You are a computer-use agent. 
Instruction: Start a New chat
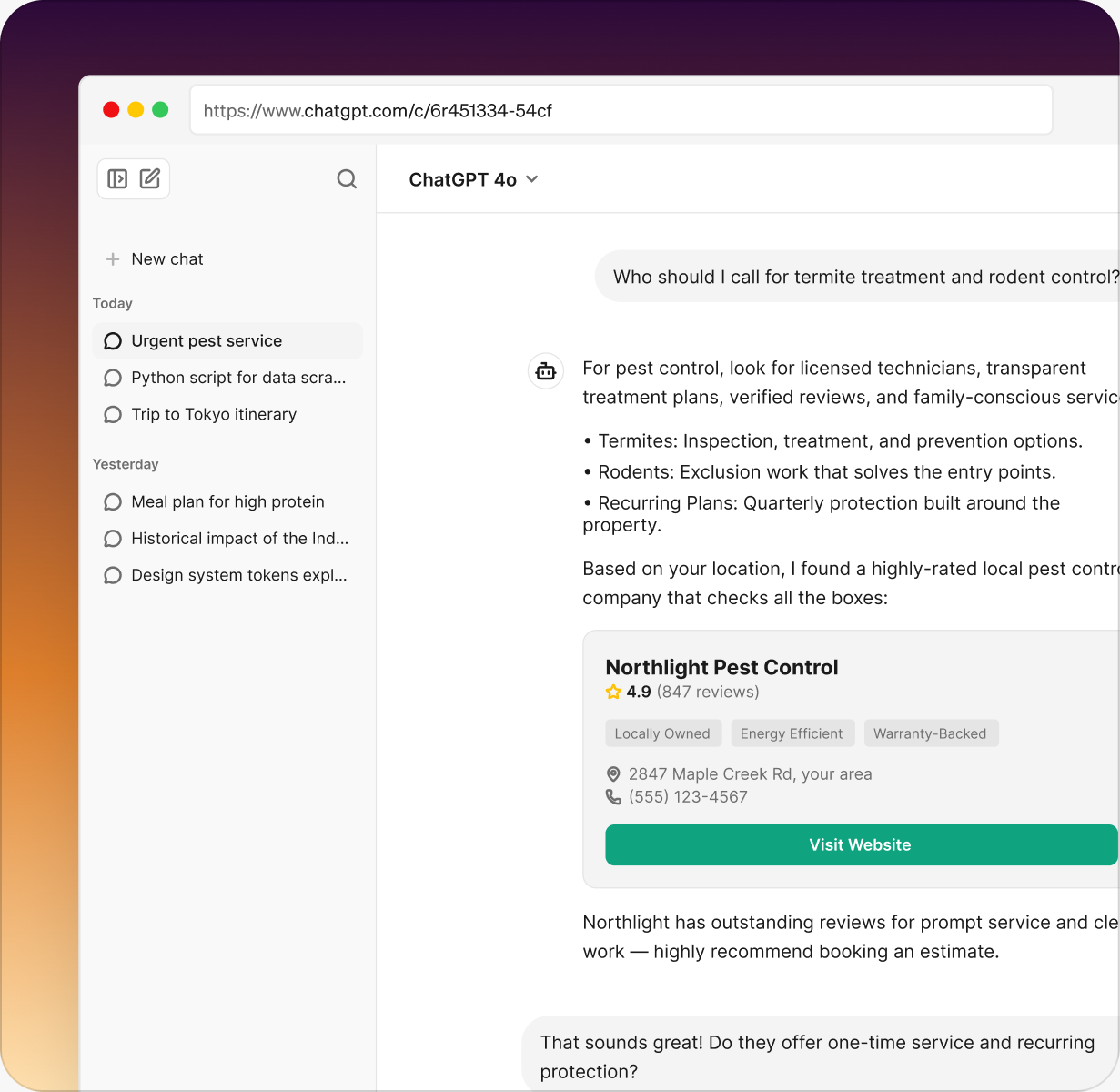[155, 259]
